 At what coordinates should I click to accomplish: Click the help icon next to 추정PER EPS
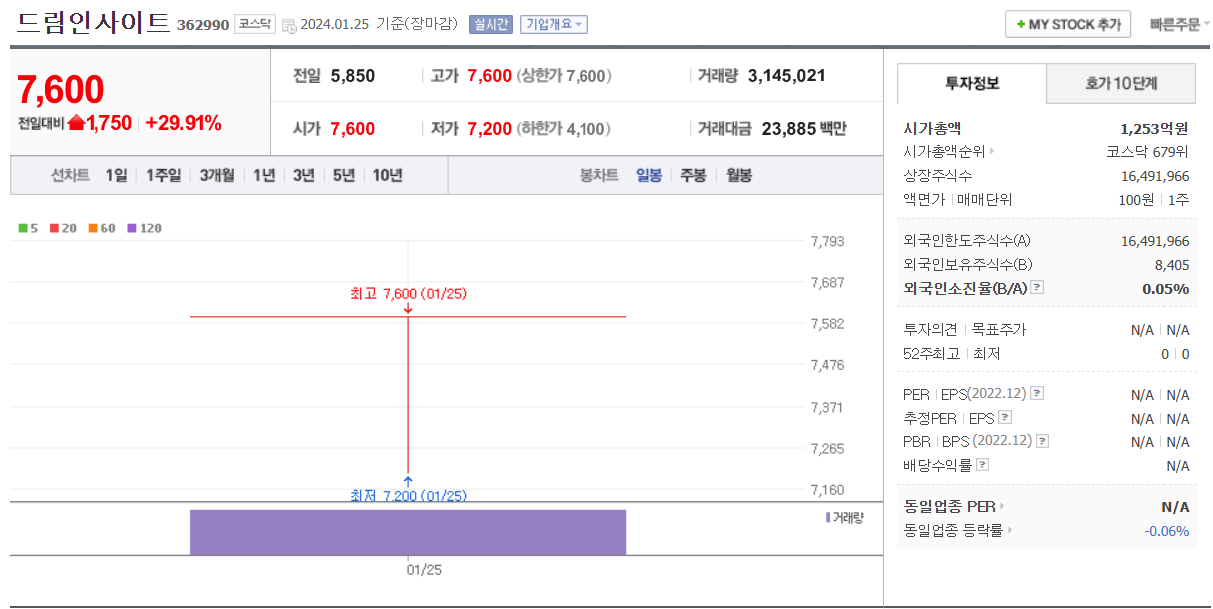tap(1005, 417)
